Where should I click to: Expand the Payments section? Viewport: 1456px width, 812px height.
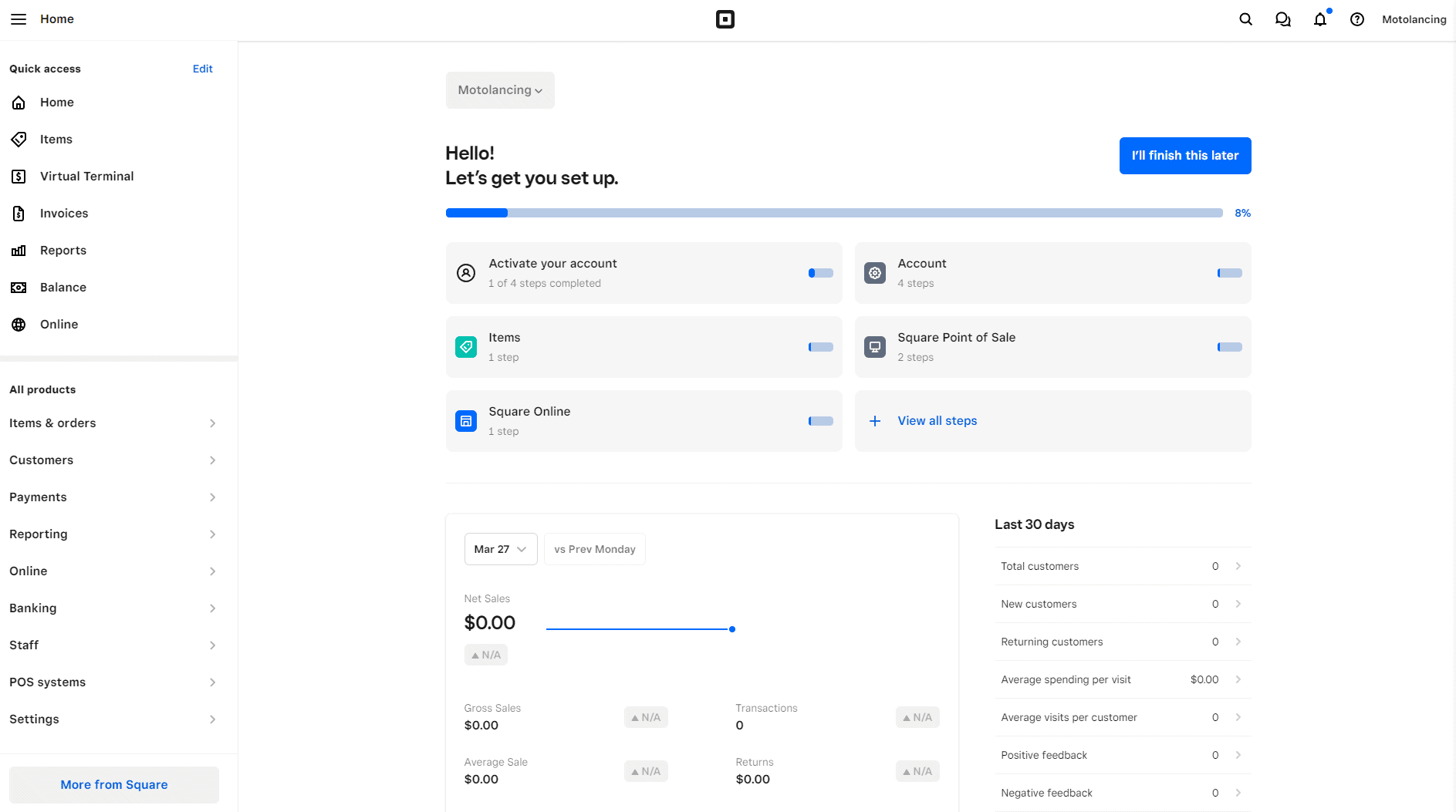point(114,497)
